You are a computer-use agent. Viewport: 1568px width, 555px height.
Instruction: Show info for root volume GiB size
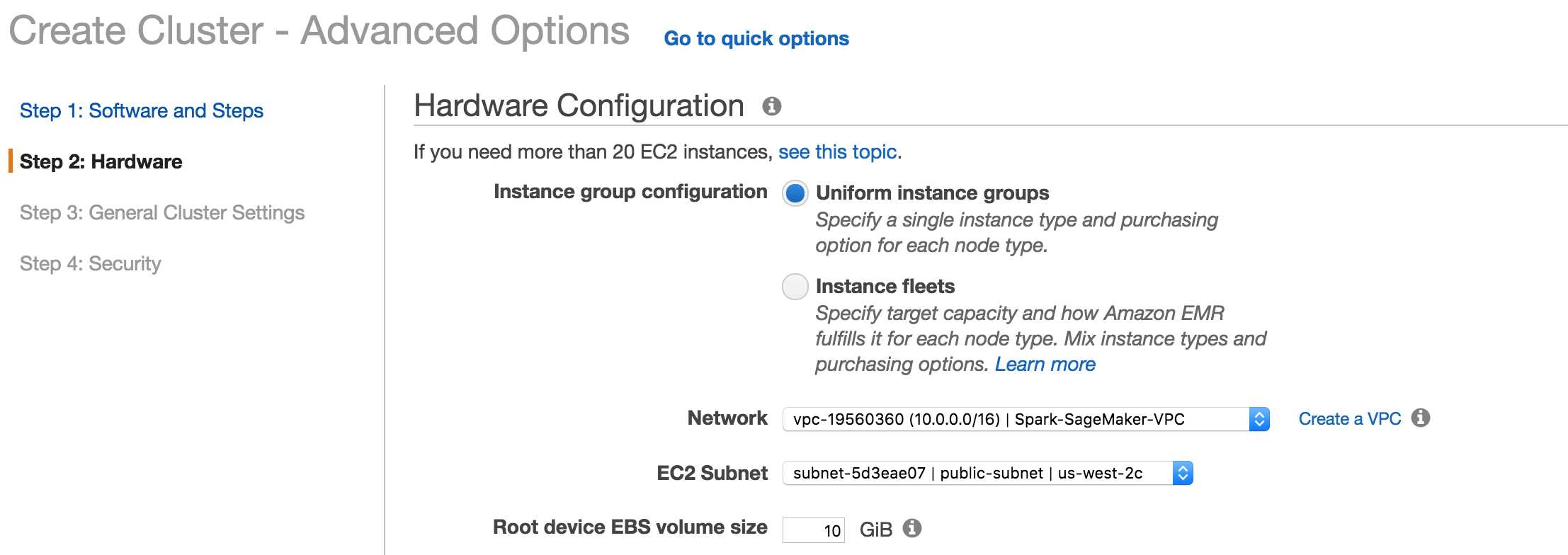(x=912, y=528)
